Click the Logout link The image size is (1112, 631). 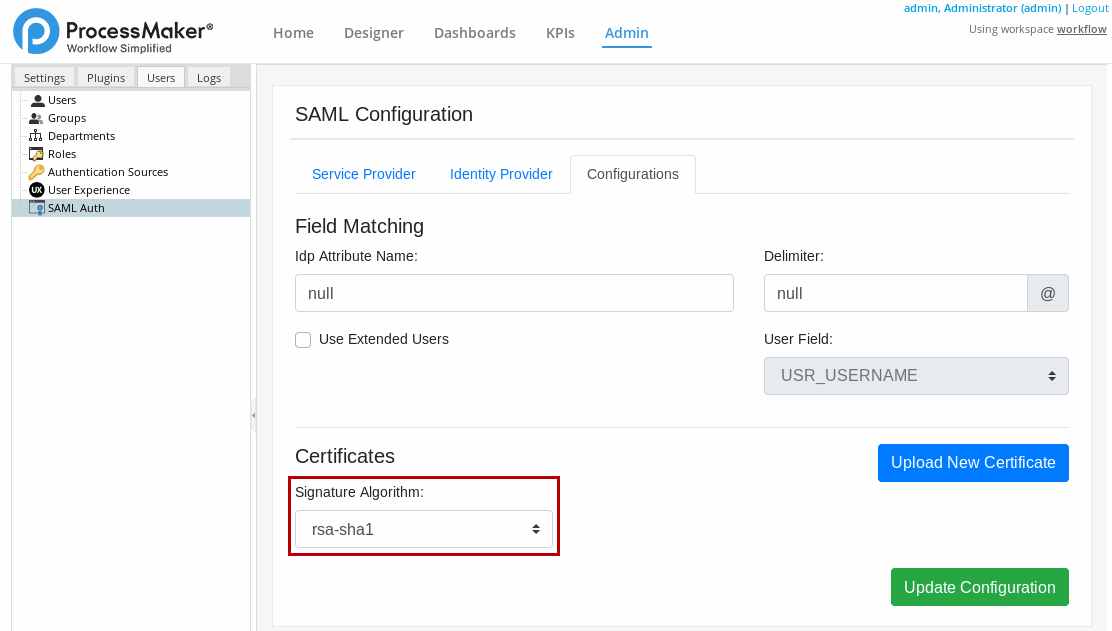(1089, 8)
